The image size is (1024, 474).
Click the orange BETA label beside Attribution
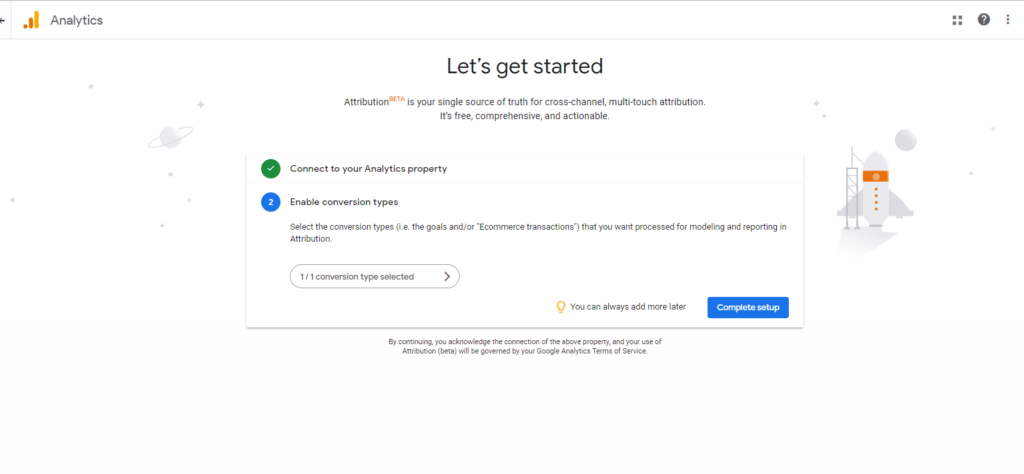coord(397,99)
